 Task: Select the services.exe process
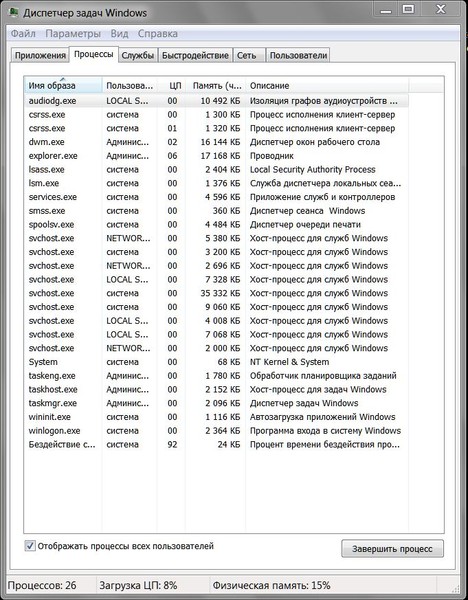pyautogui.click(x=216, y=197)
